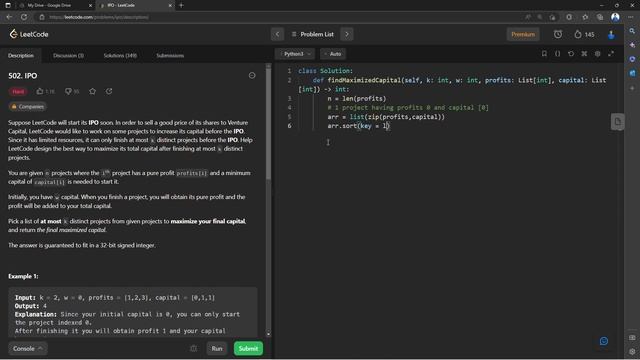The width and height of the screenshot is (640, 360).
Task: Click the sidebar search icon
Action: coord(632,31)
